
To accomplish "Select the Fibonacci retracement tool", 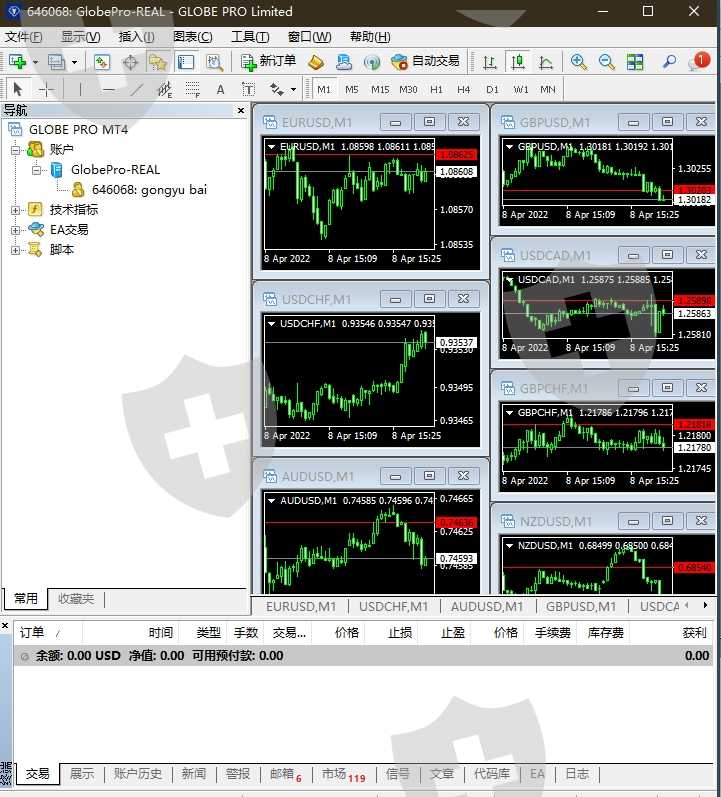I will pyautogui.click(x=193, y=89).
